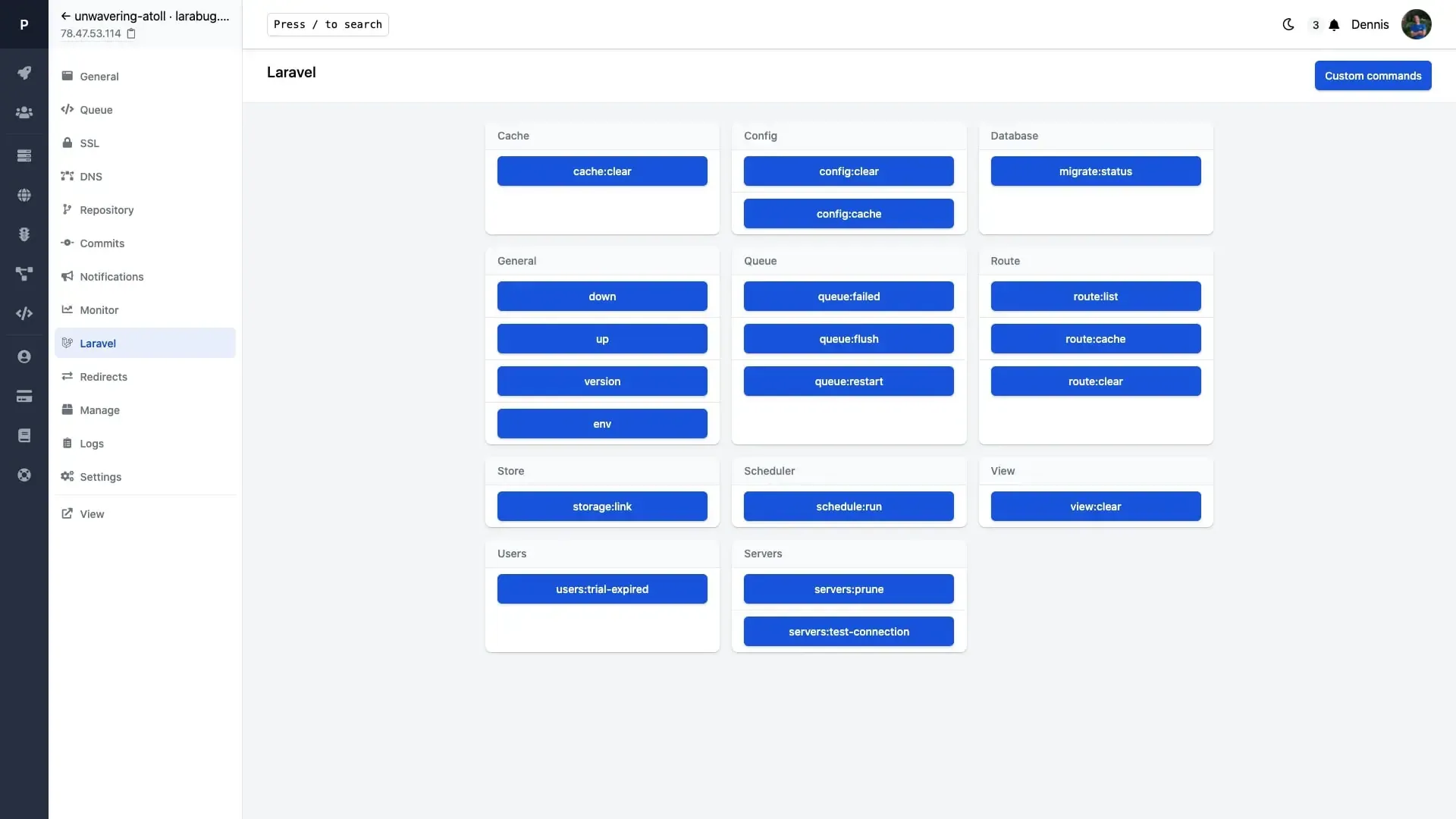Click the traffic light icon in the sidebar
Viewport: 1456px width, 819px height.
[24, 234]
